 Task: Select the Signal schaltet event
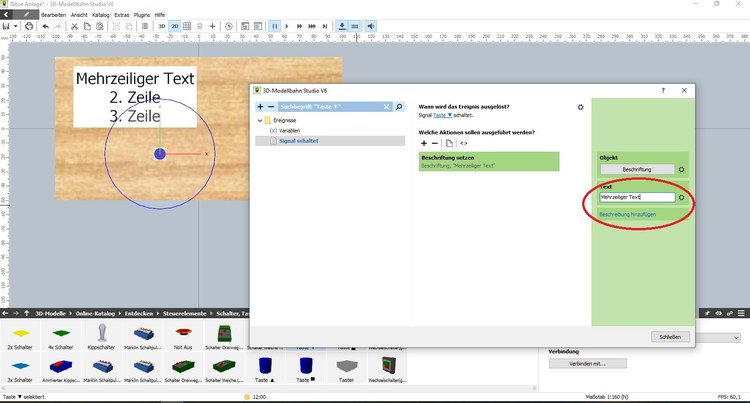[330, 141]
